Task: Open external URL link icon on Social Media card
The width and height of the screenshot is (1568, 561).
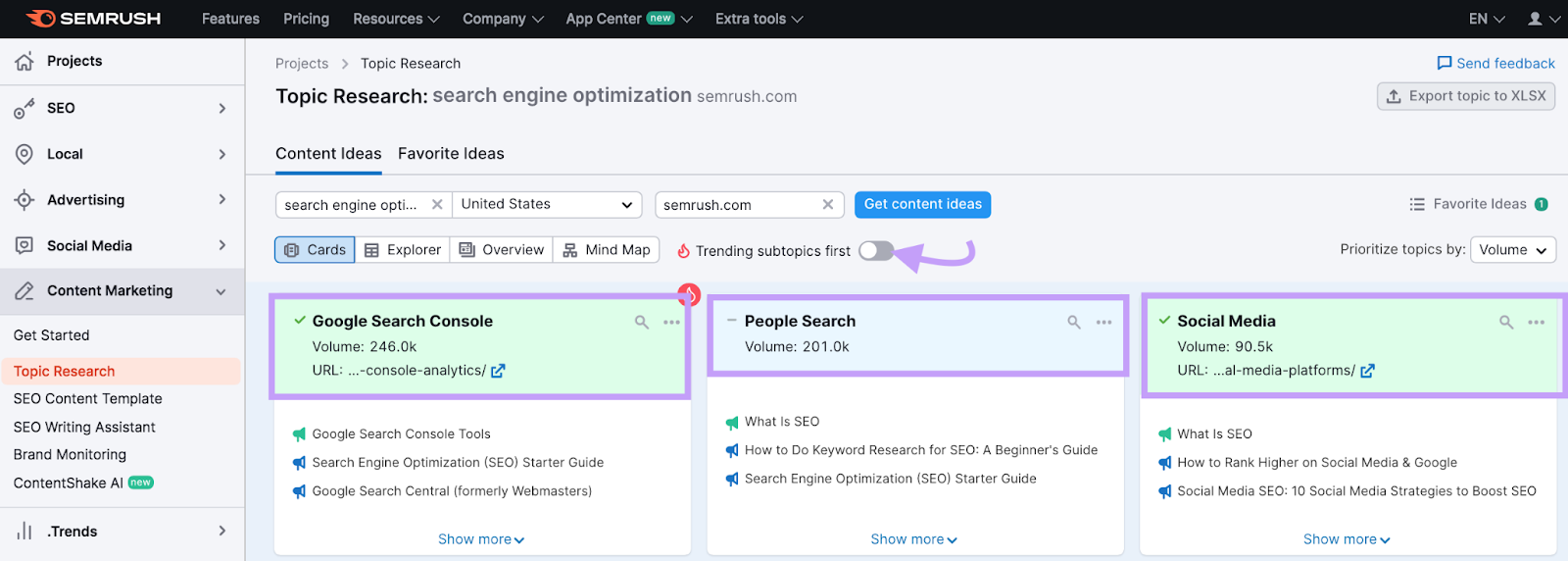Action: (x=1368, y=371)
